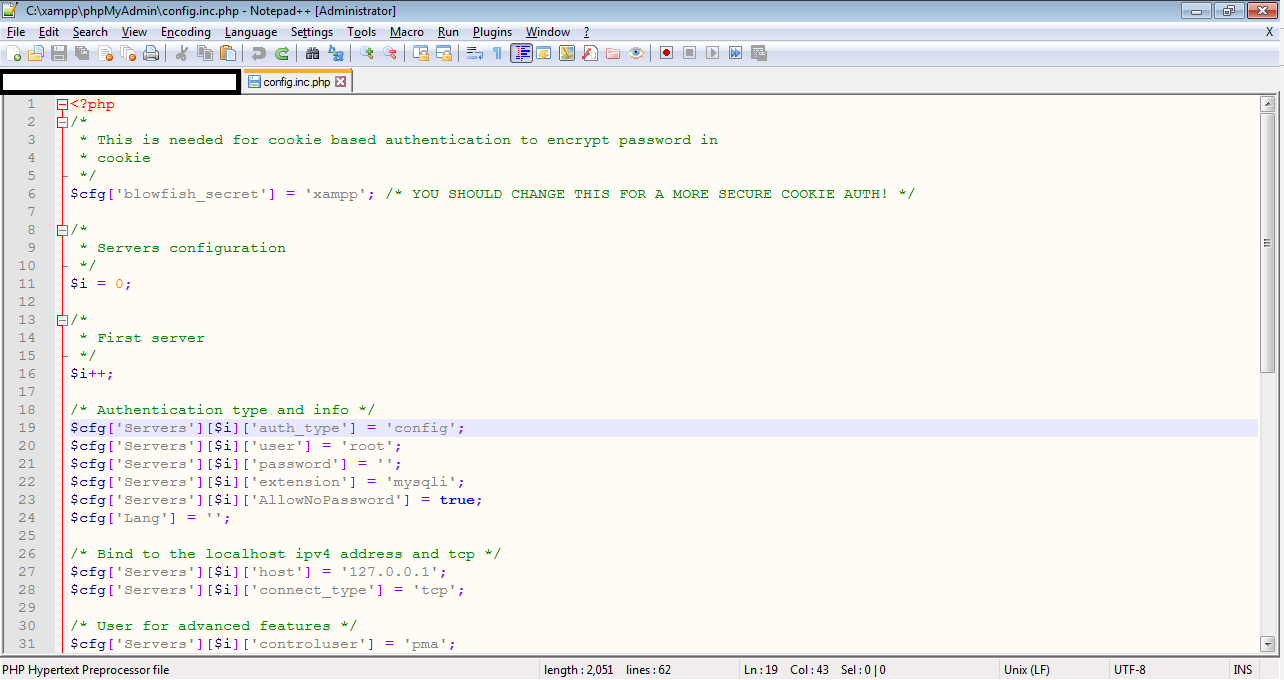Collapse the Servers configuration comment fold
The height and width of the screenshot is (680, 1284).
[x=63, y=229]
